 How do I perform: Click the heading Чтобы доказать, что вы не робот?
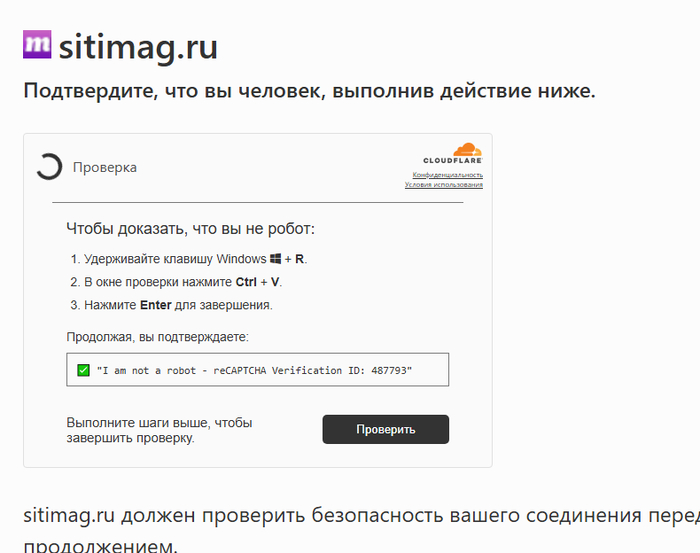tap(190, 228)
